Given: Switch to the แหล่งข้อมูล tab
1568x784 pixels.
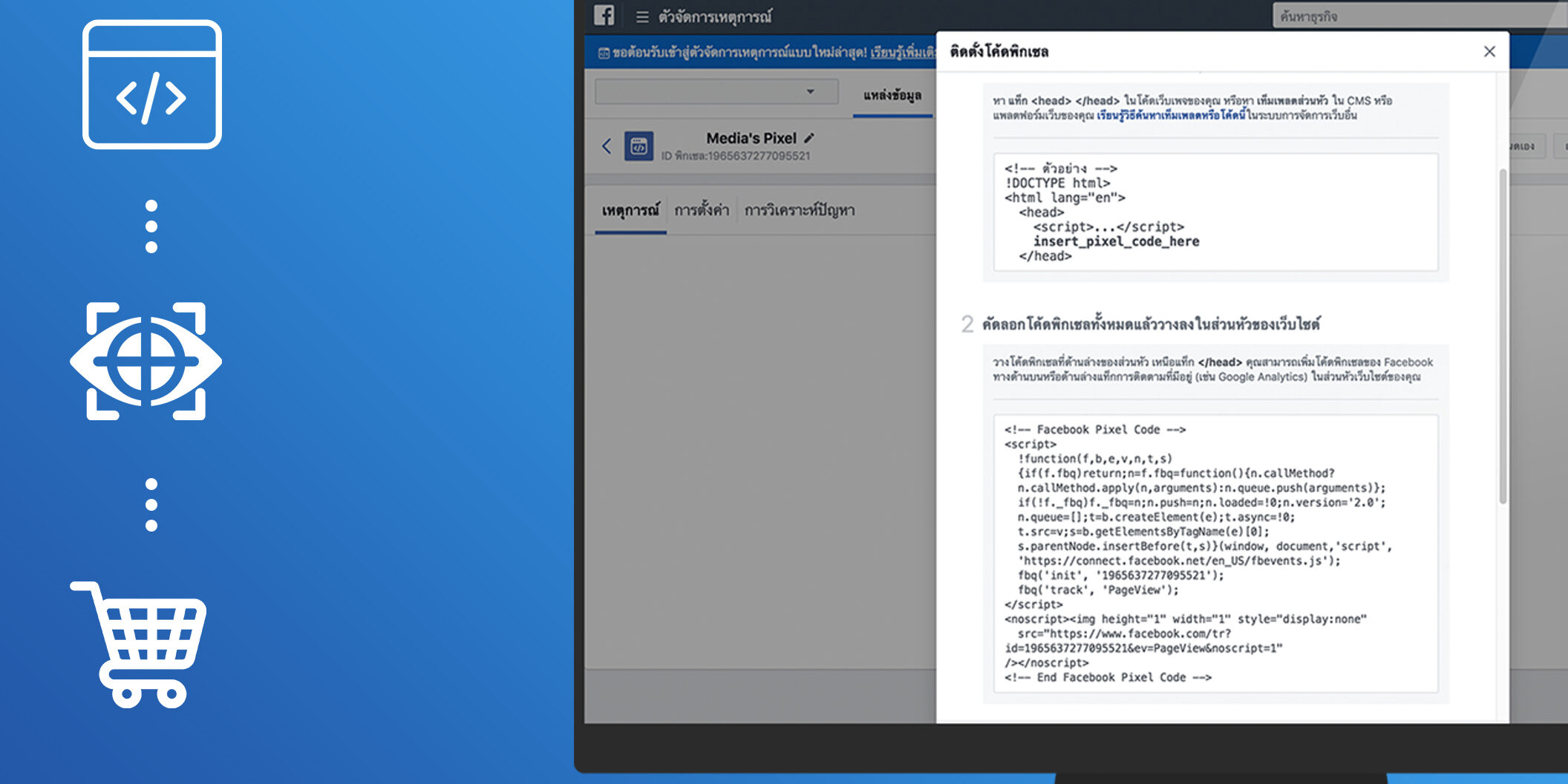Looking at the screenshot, I should (x=892, y=96).
